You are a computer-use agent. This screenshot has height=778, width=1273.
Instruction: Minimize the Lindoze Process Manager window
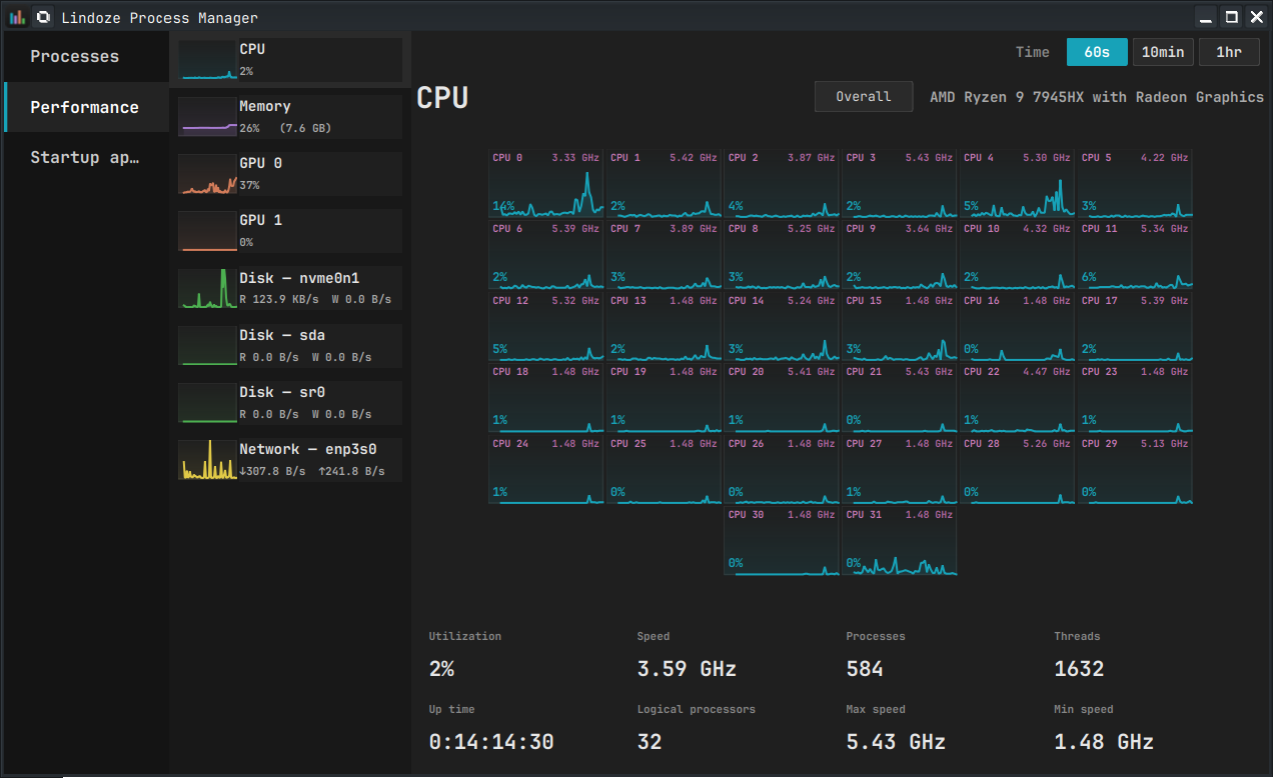coord(1207,17)
